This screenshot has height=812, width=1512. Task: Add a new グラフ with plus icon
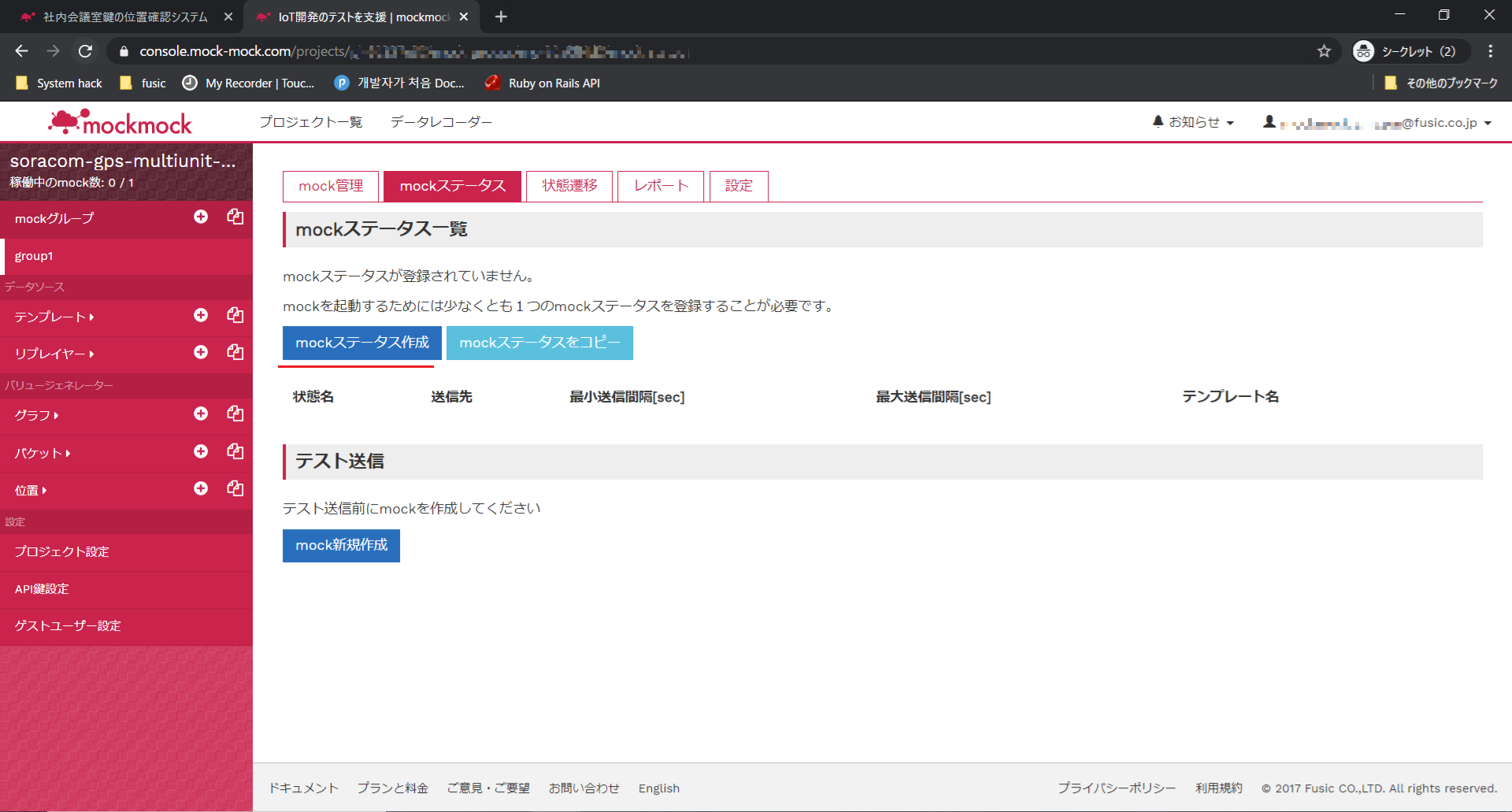[x=201, y=413]
